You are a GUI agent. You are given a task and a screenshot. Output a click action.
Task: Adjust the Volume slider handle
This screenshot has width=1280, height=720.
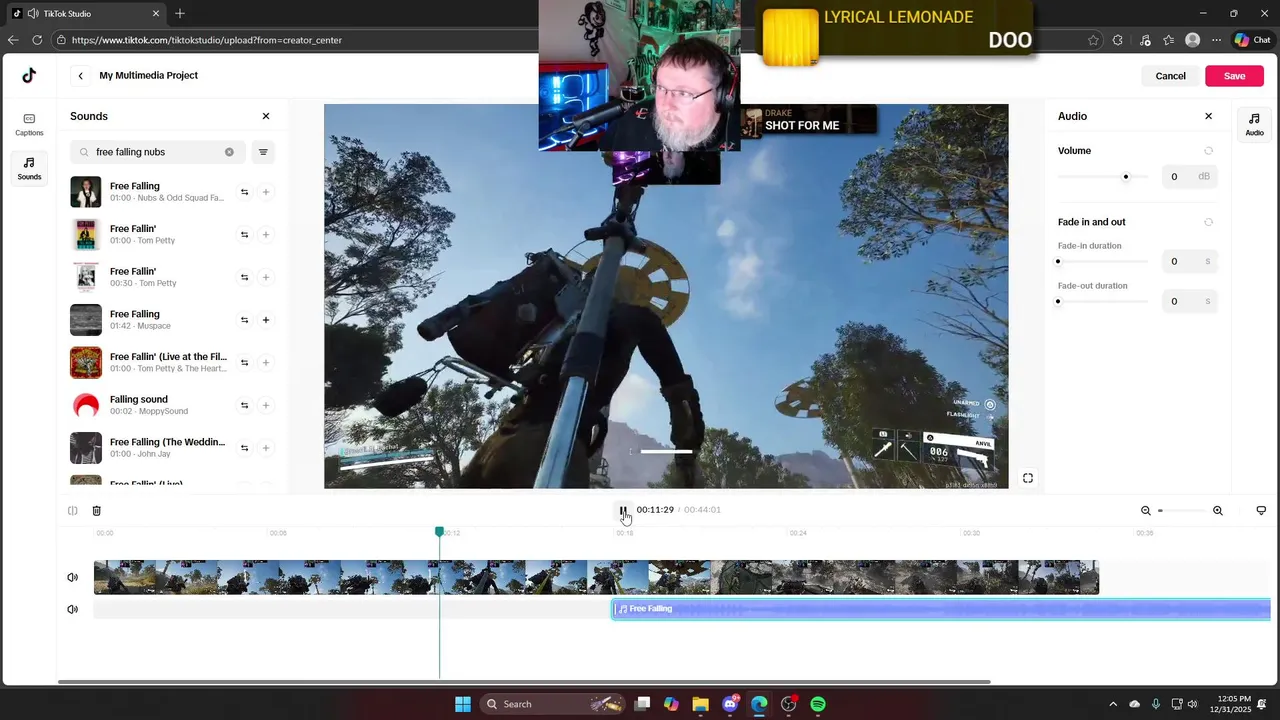1126,177
